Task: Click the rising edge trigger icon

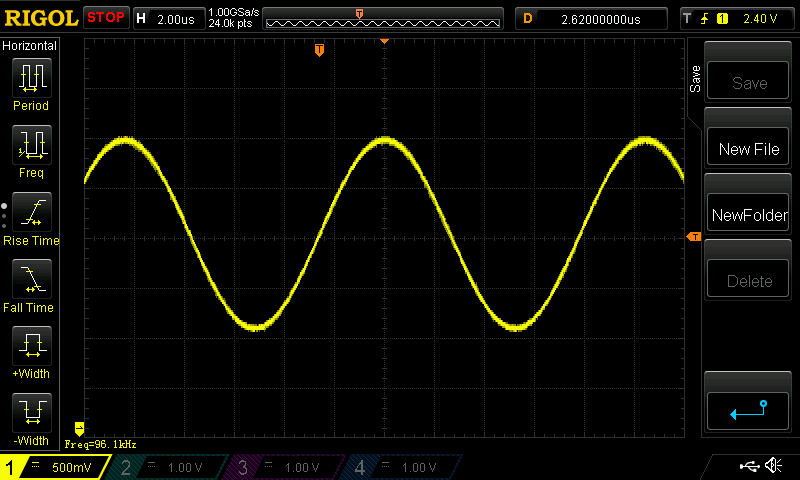Action: [x=705, y=19]
